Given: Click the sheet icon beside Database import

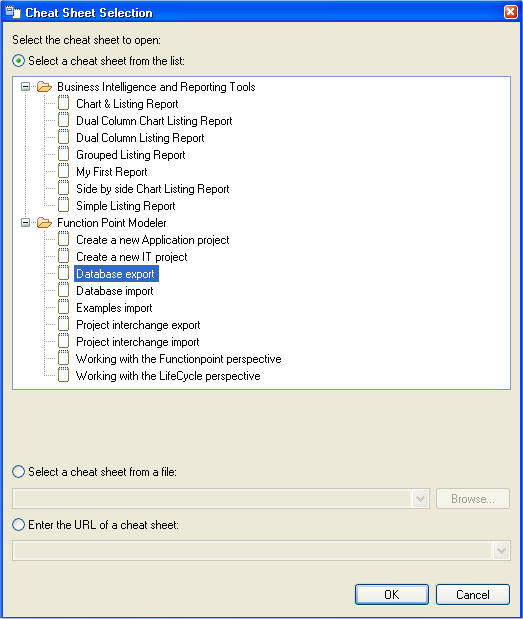Looking at the screenshot, I should 64,290.
